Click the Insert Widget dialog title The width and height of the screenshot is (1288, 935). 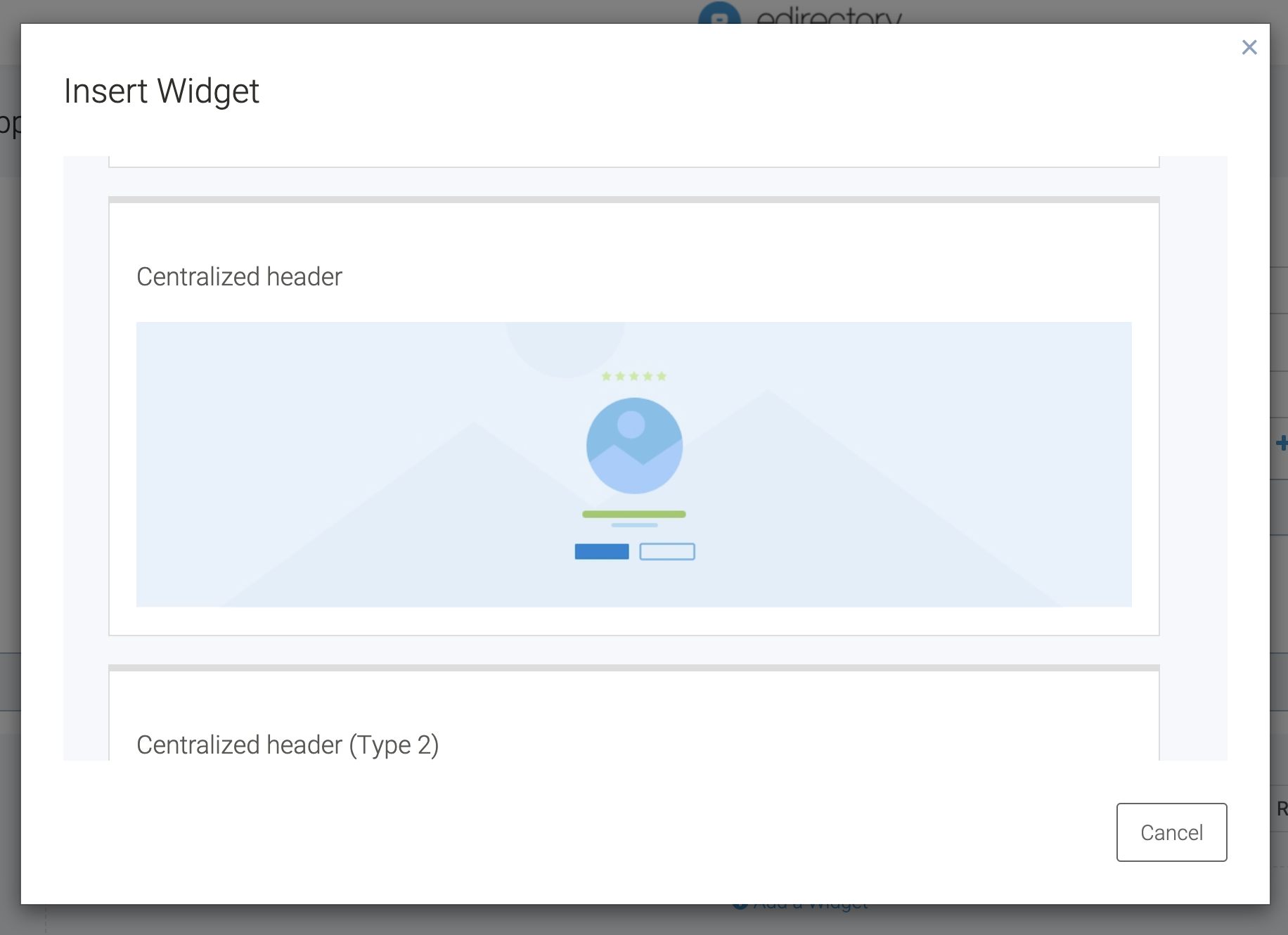pos(162,91)
